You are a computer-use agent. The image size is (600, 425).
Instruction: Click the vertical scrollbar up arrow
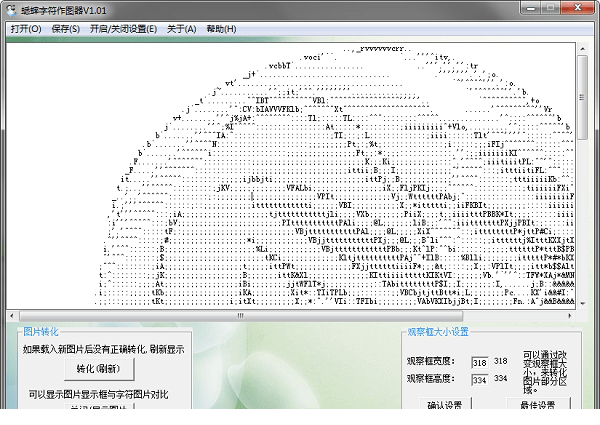(x=582, y=49)
